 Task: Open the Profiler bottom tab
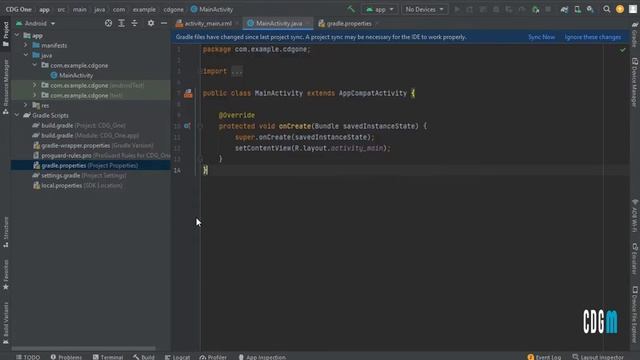click(x=213, y=357)
